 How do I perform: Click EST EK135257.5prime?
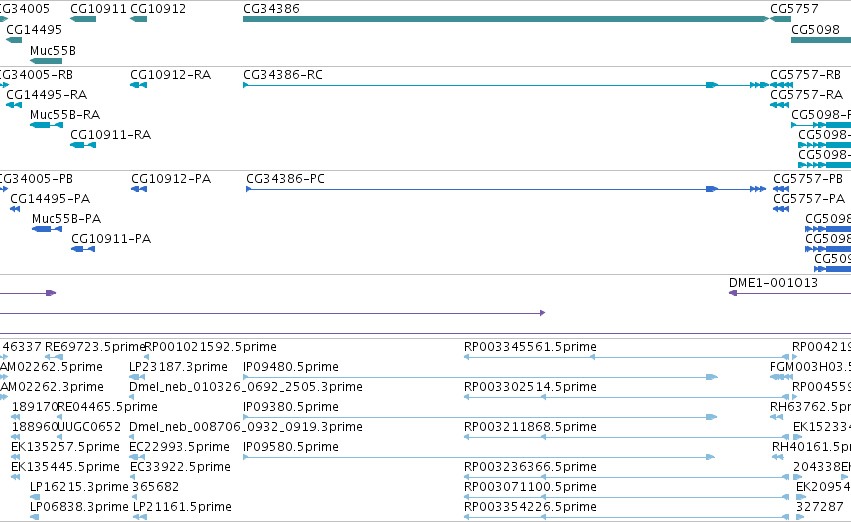coord(65,447)
